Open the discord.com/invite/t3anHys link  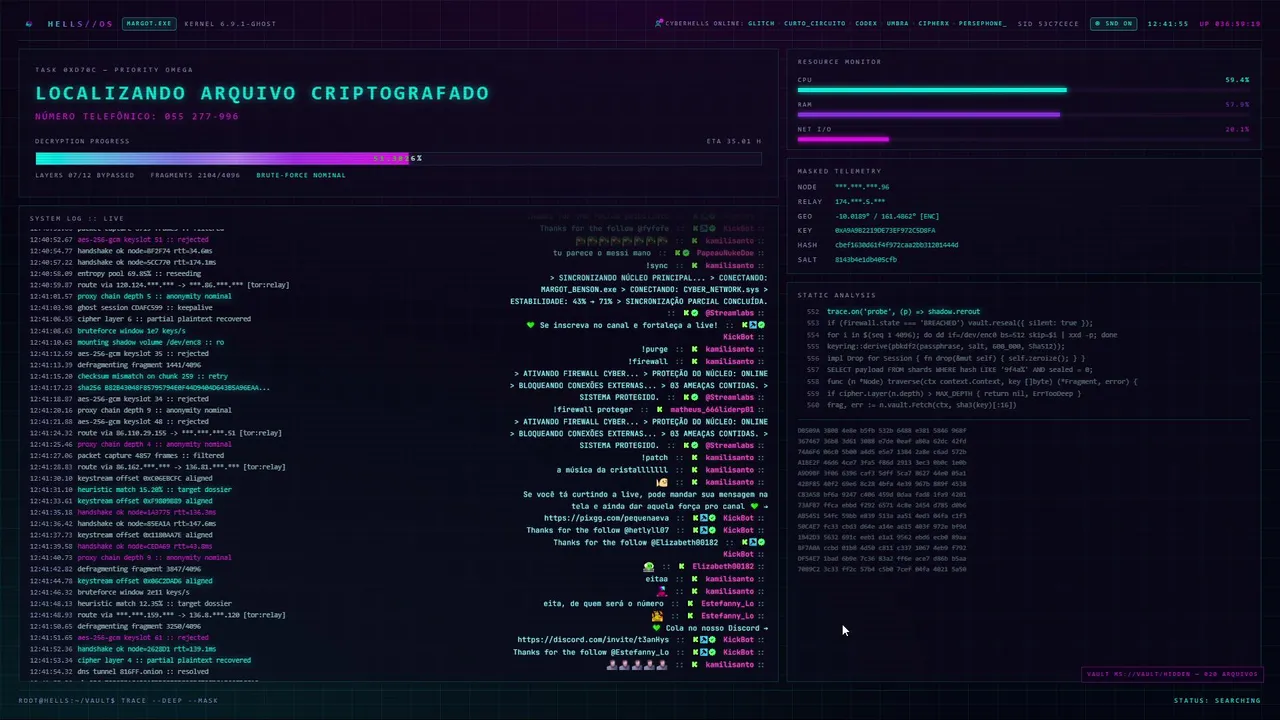click(x=593, y=639)
